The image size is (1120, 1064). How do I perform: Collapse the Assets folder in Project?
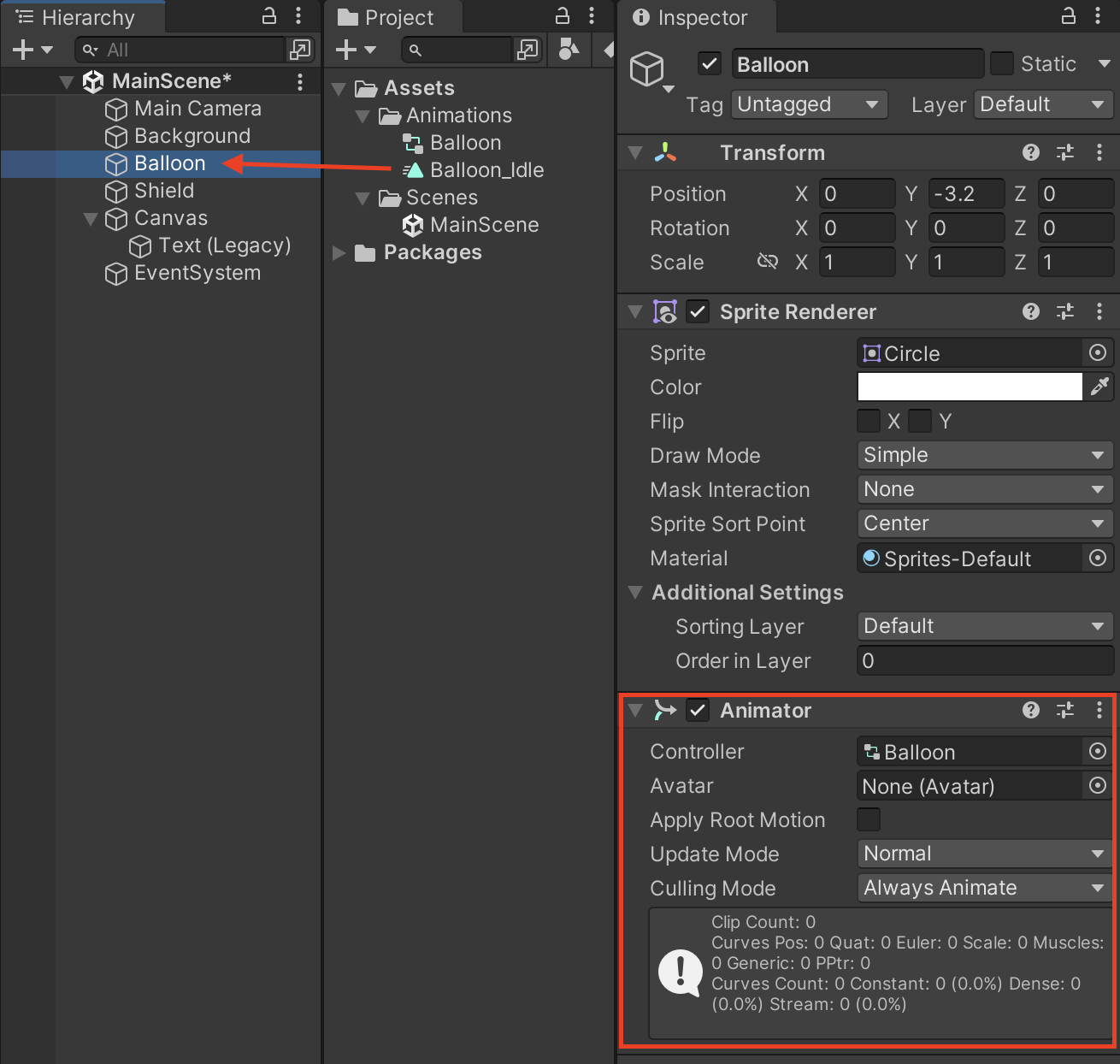[x=339, y=89]
